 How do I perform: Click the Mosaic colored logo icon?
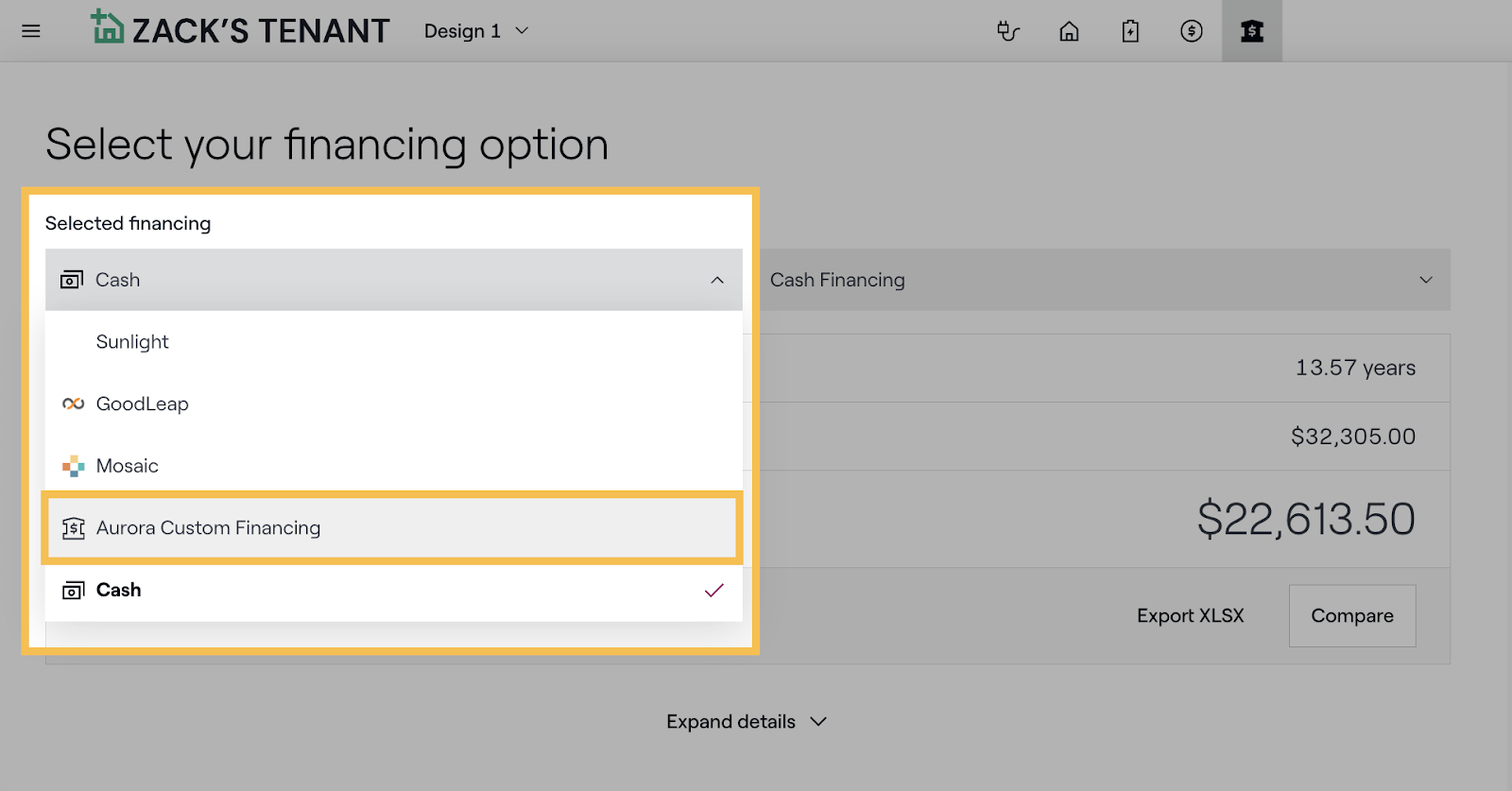coord(74,466)
